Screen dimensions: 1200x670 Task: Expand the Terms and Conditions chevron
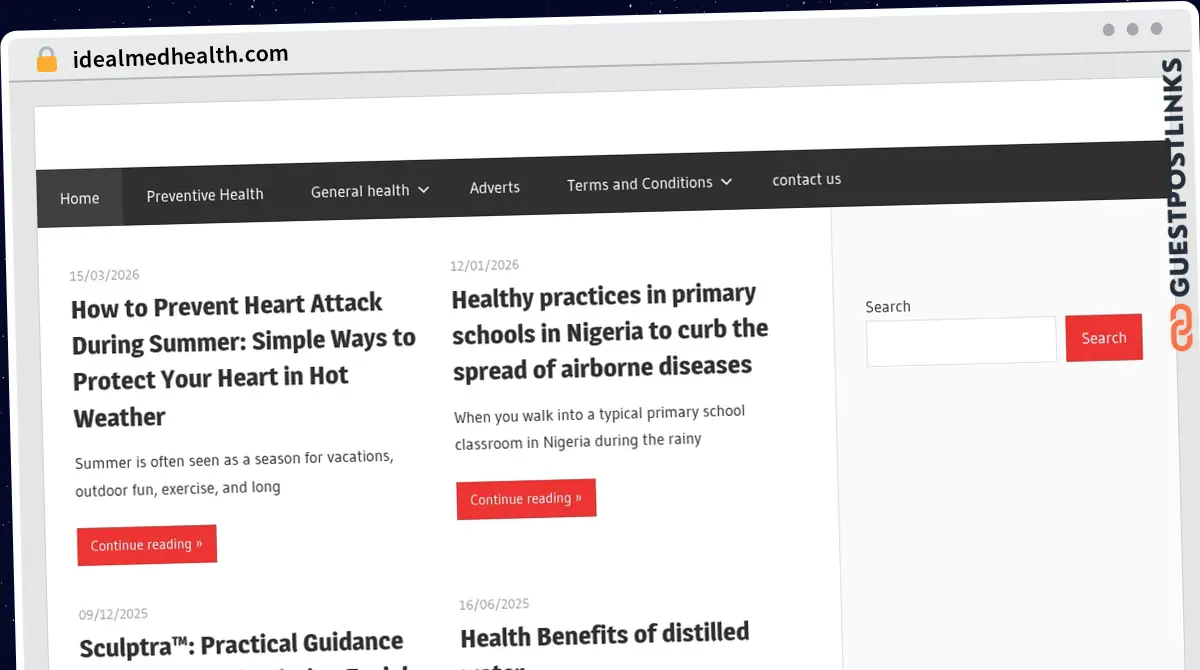click(727, 182)
